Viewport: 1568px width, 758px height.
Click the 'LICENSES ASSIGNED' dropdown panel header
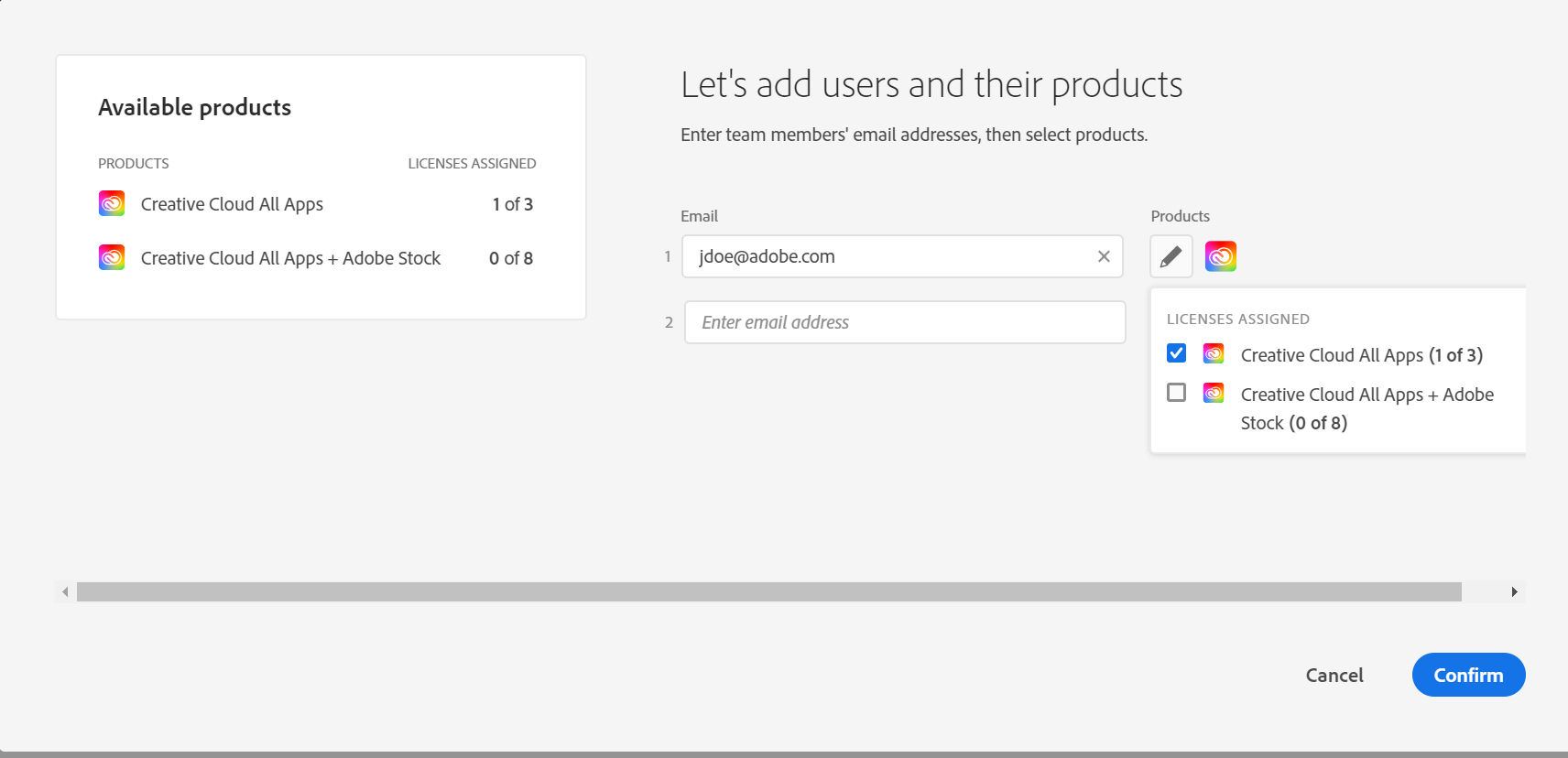[1238, 319]
